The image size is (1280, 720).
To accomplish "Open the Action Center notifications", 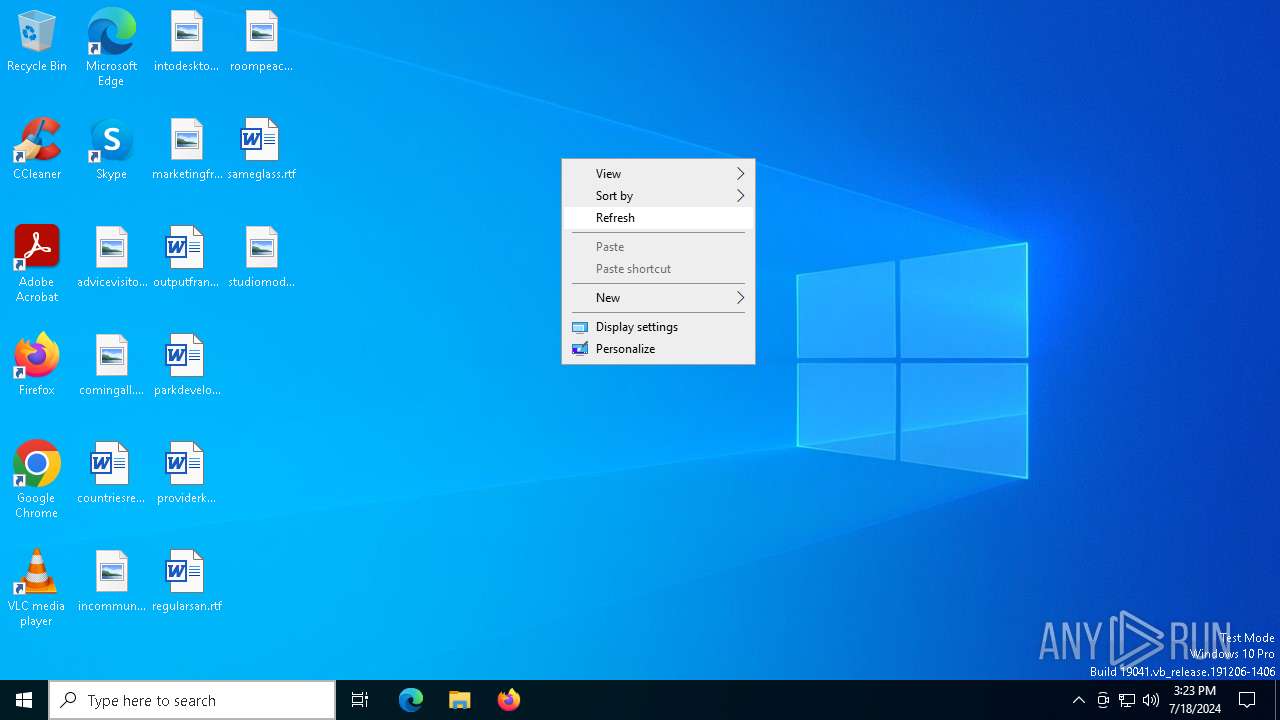I will point(1248,700).
